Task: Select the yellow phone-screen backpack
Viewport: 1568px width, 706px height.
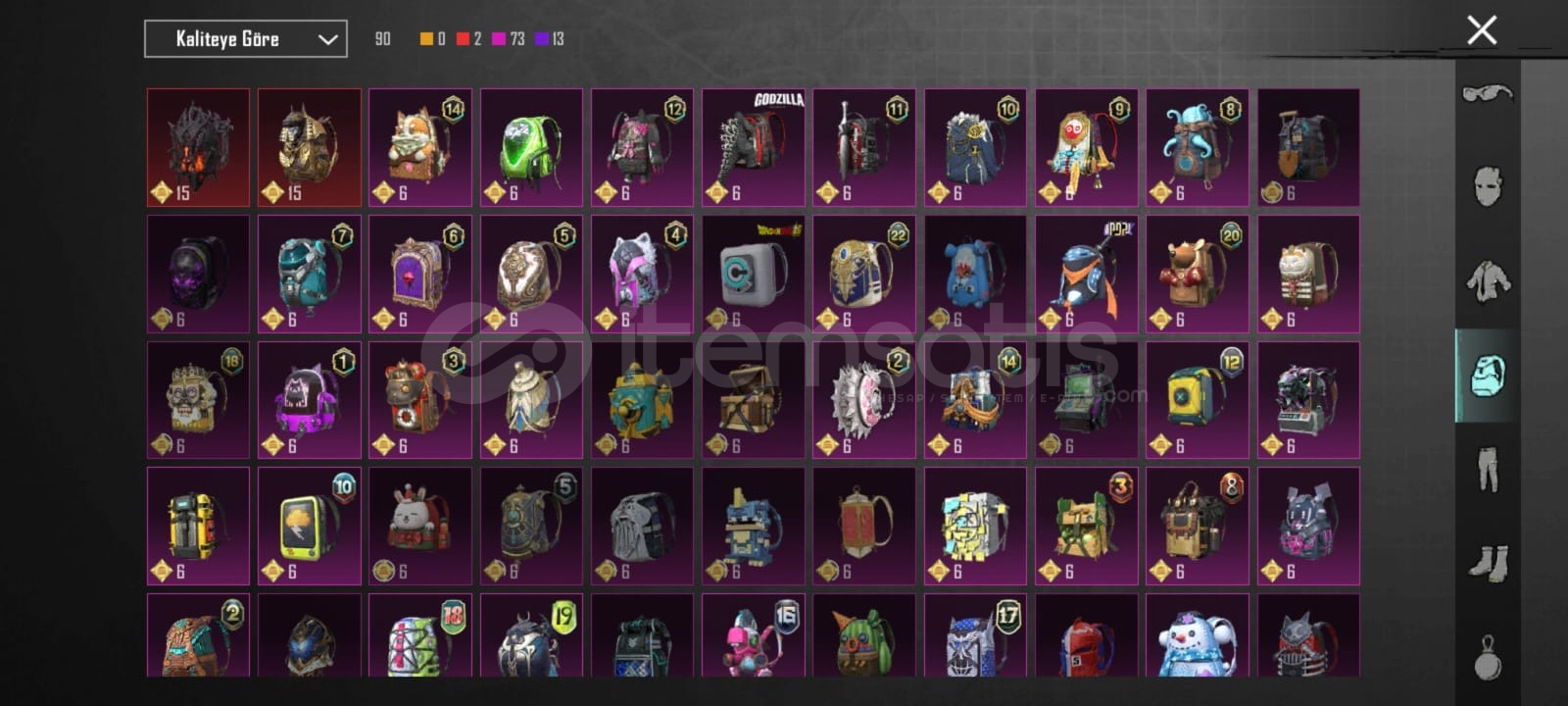Action: coord(310,526)
